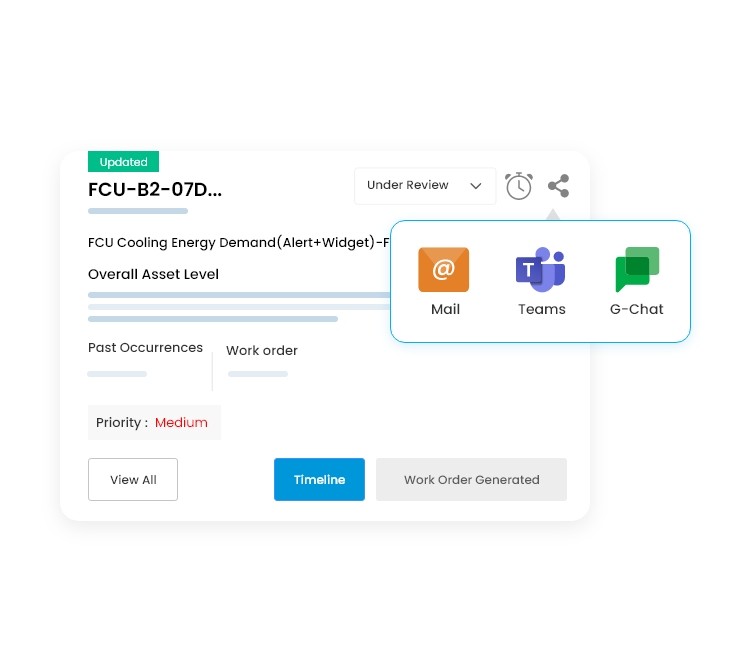This screenshot has height=671, width=751.
Task: Click the Overall Asset Level heading
Action: click(153, 274)
